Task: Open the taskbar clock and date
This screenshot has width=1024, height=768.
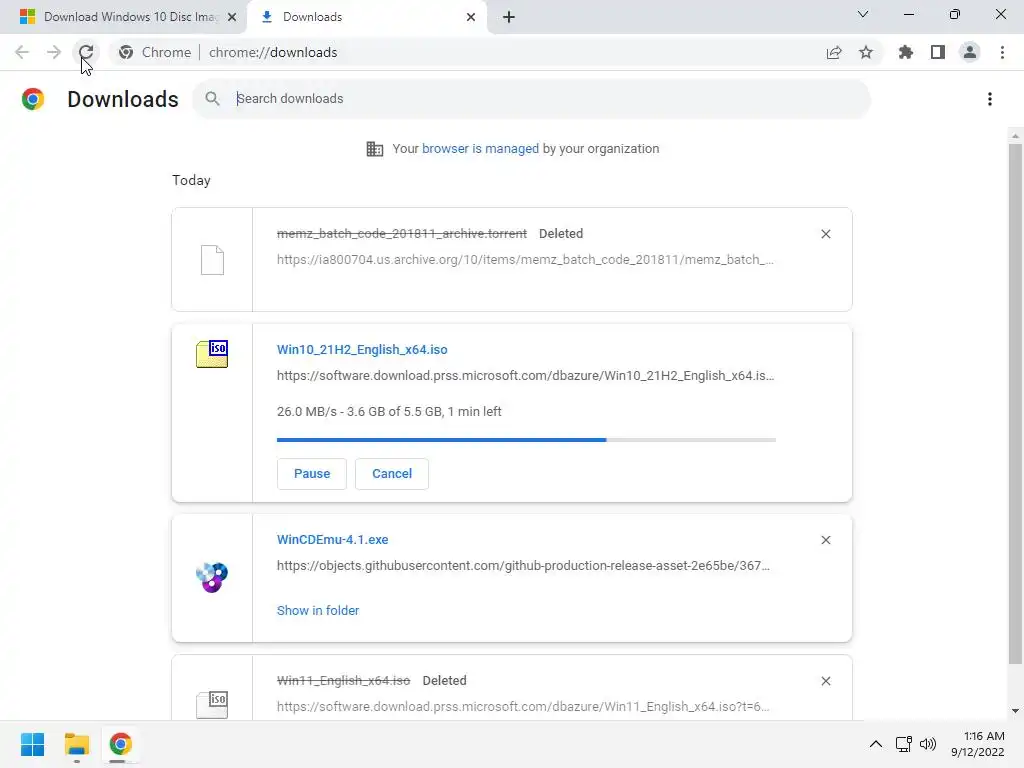Action: (x=978, y=744)
